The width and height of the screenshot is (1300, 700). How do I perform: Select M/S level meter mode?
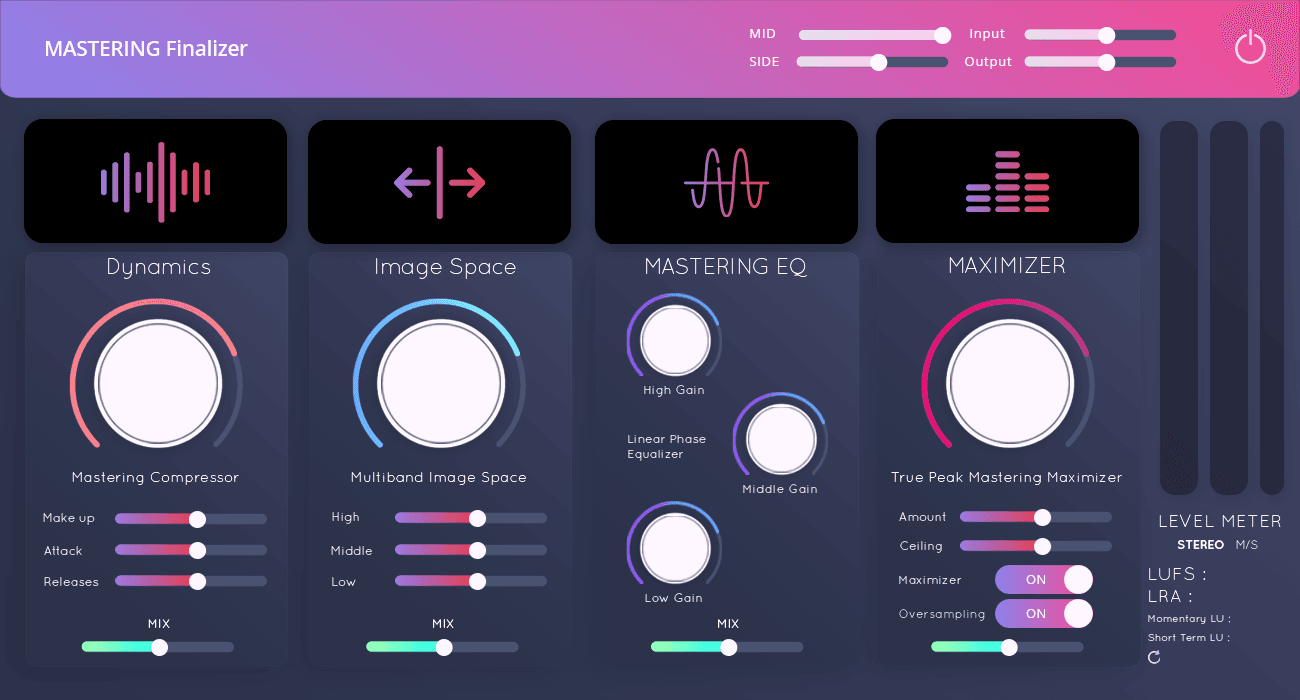point(1247,545)
